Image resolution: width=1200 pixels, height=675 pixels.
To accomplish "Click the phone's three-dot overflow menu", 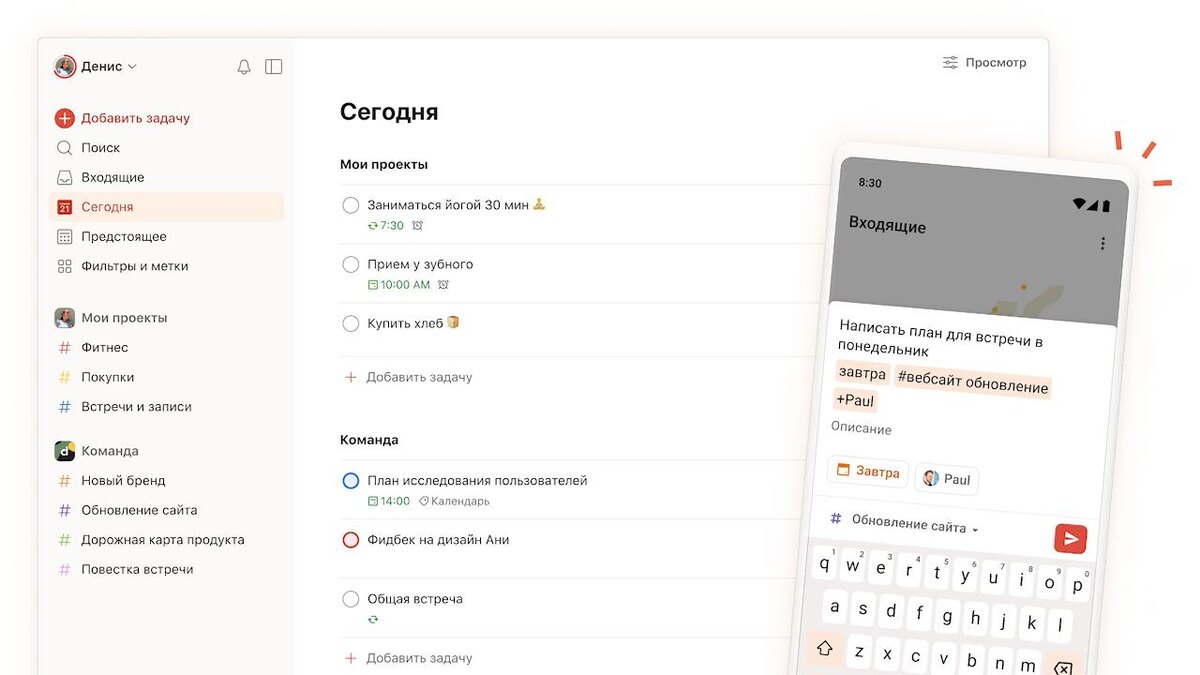I will (1103, 244).
